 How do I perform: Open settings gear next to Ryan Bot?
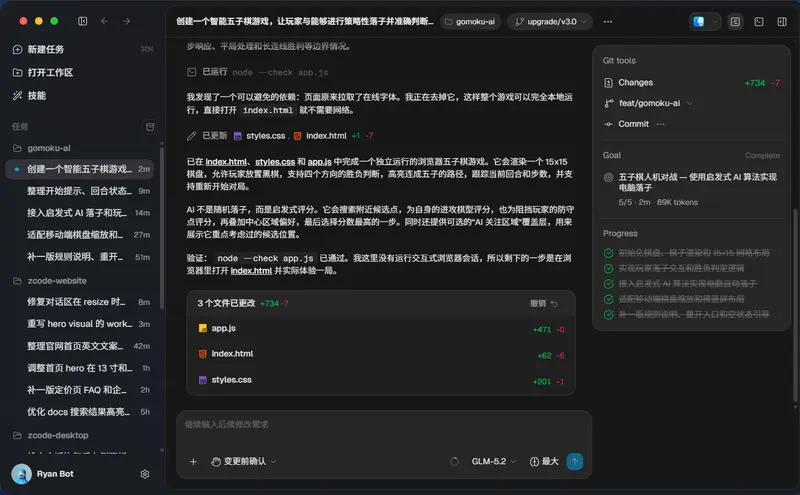(145, 474)
